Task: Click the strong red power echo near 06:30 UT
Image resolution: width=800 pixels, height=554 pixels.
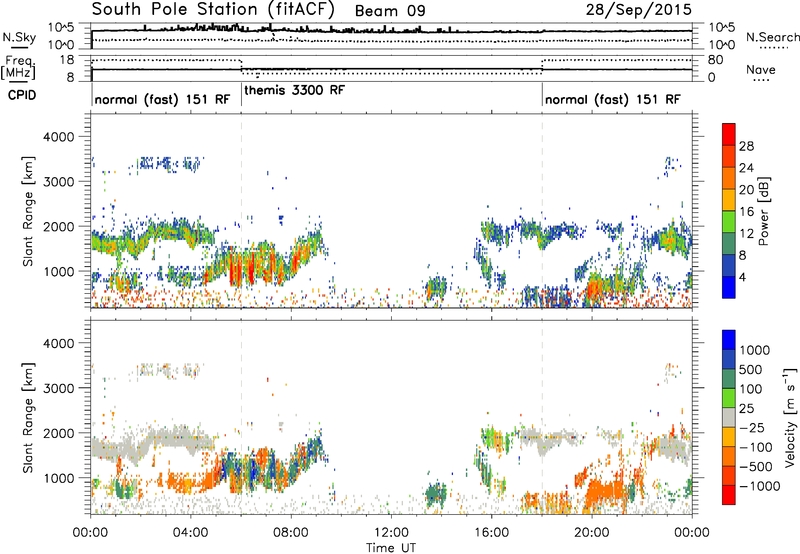Action: 250,269
